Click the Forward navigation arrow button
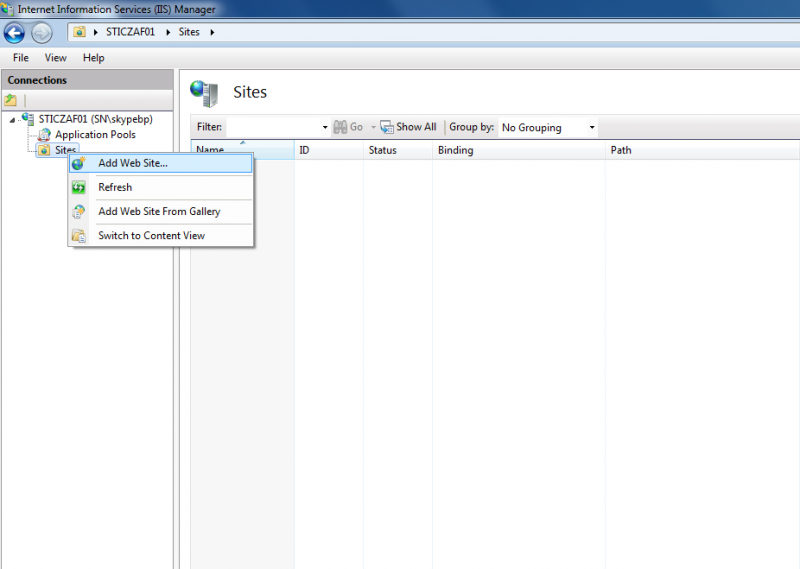The image size is (800, 569). click(x=41, y=33)
